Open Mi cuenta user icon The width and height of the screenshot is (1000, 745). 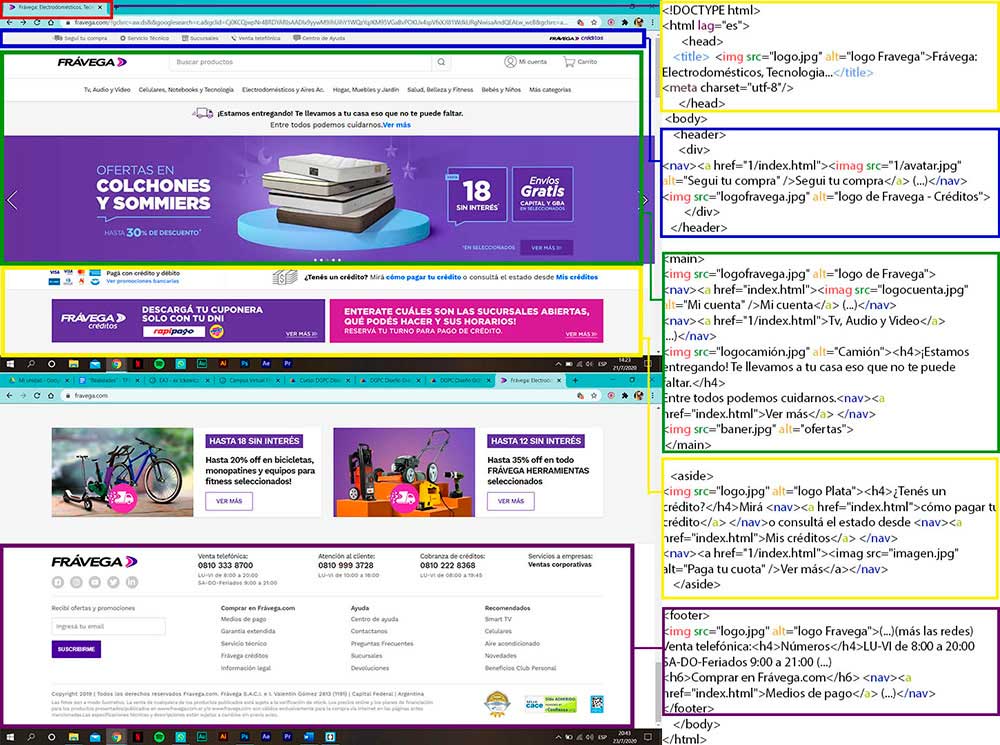[x=510, y=62]
